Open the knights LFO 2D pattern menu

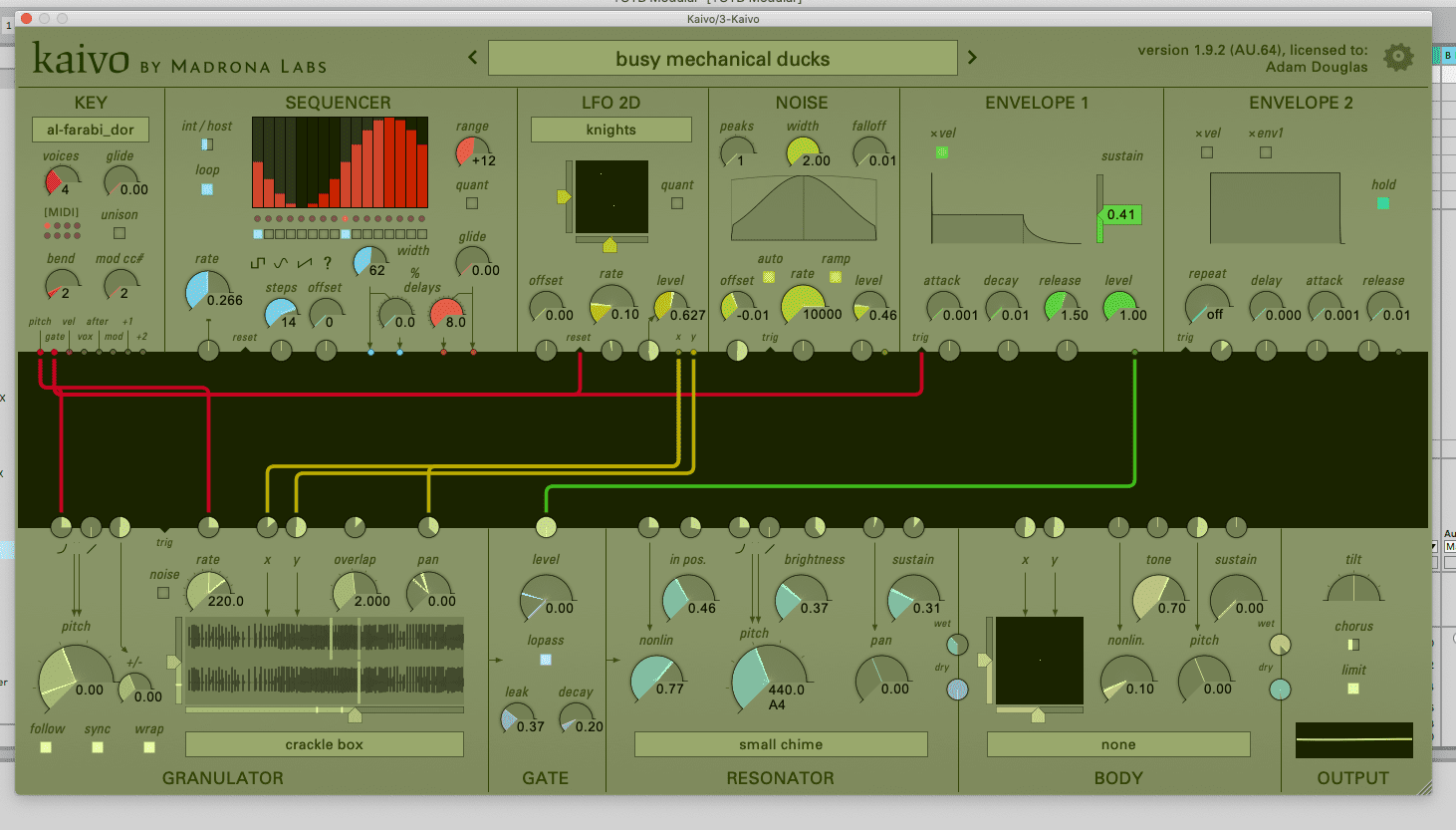[x=611, y=130]
